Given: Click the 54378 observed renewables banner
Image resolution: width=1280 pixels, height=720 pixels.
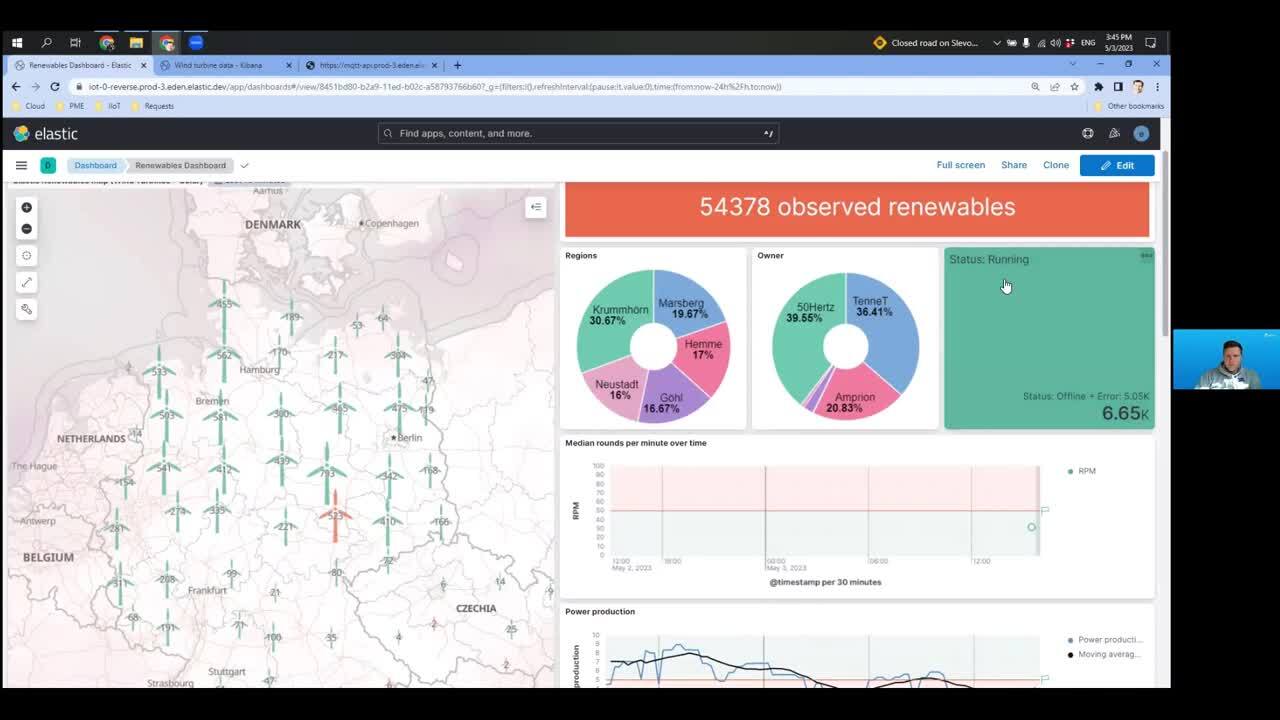Looking at the screenshot, I should [x=857, y=208].
